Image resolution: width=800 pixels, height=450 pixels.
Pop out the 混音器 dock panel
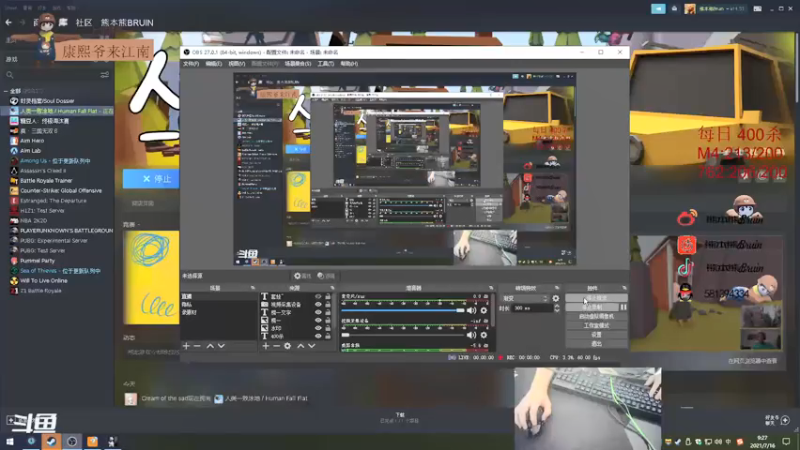[x=491, y=288]
